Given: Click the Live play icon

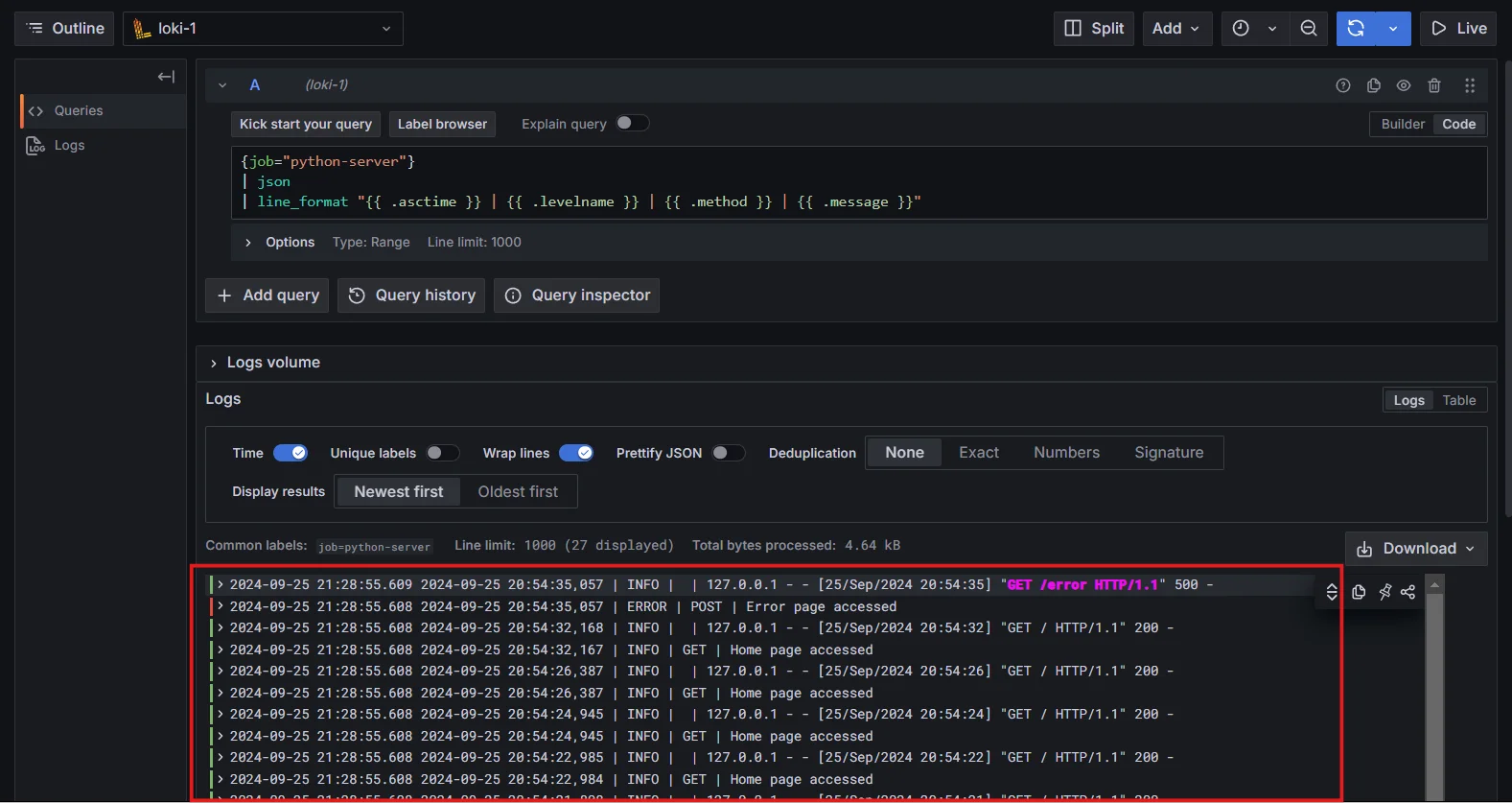Looking at the screenshot, I should click(x=1438, y=29).
